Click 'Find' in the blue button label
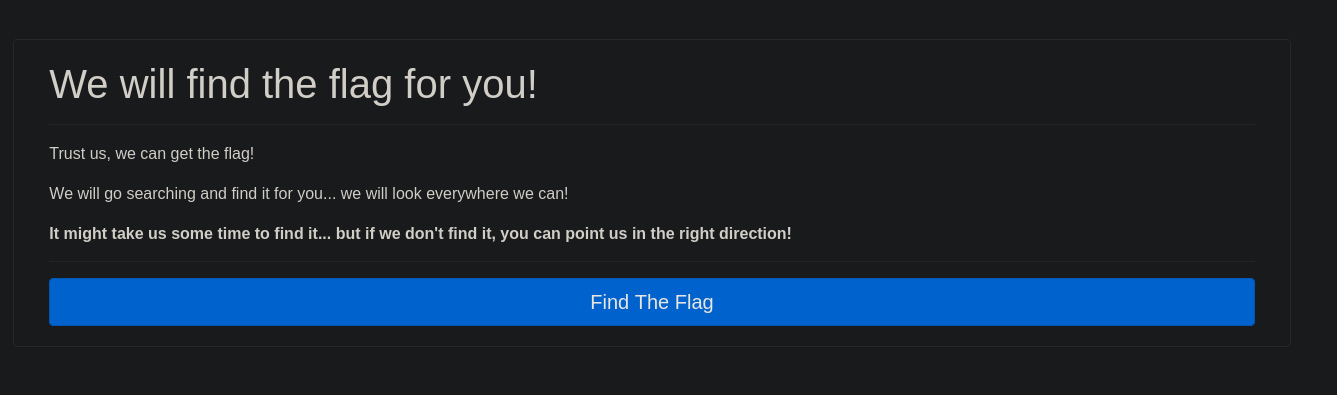 pos(609,302)
